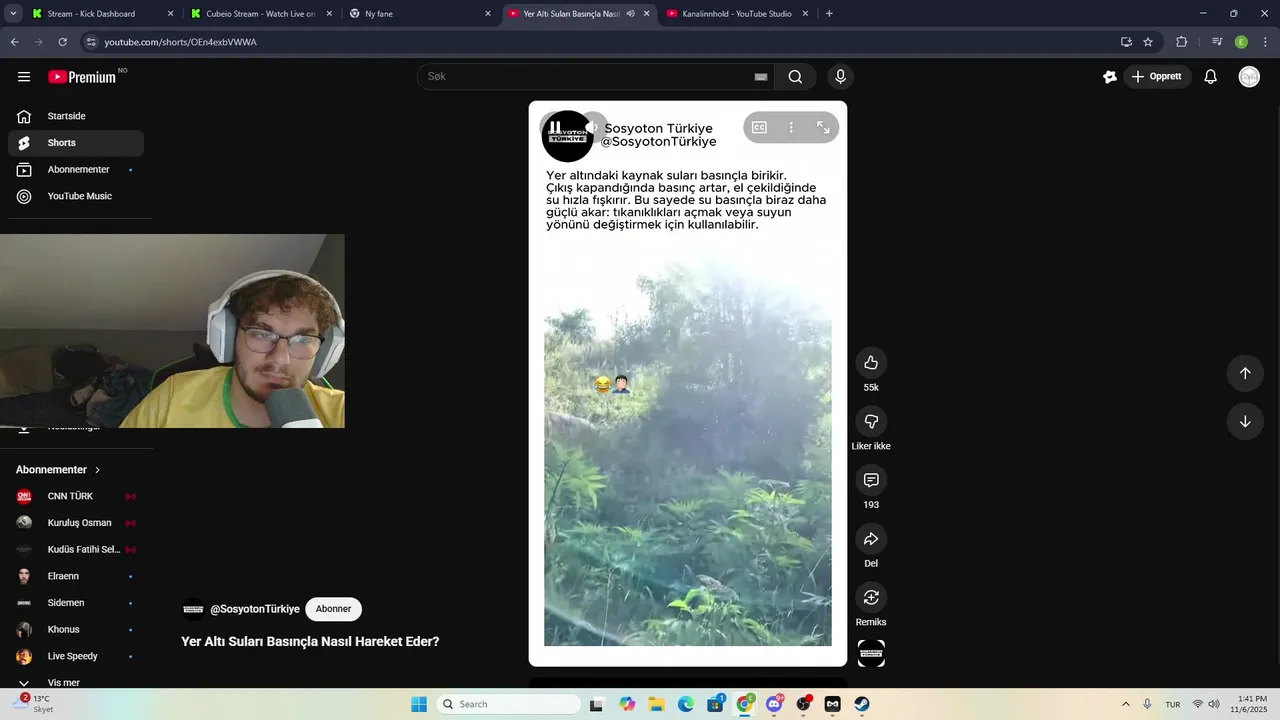Open a new browser tab with plus
1280x720 pixels.
coord(829,14)
